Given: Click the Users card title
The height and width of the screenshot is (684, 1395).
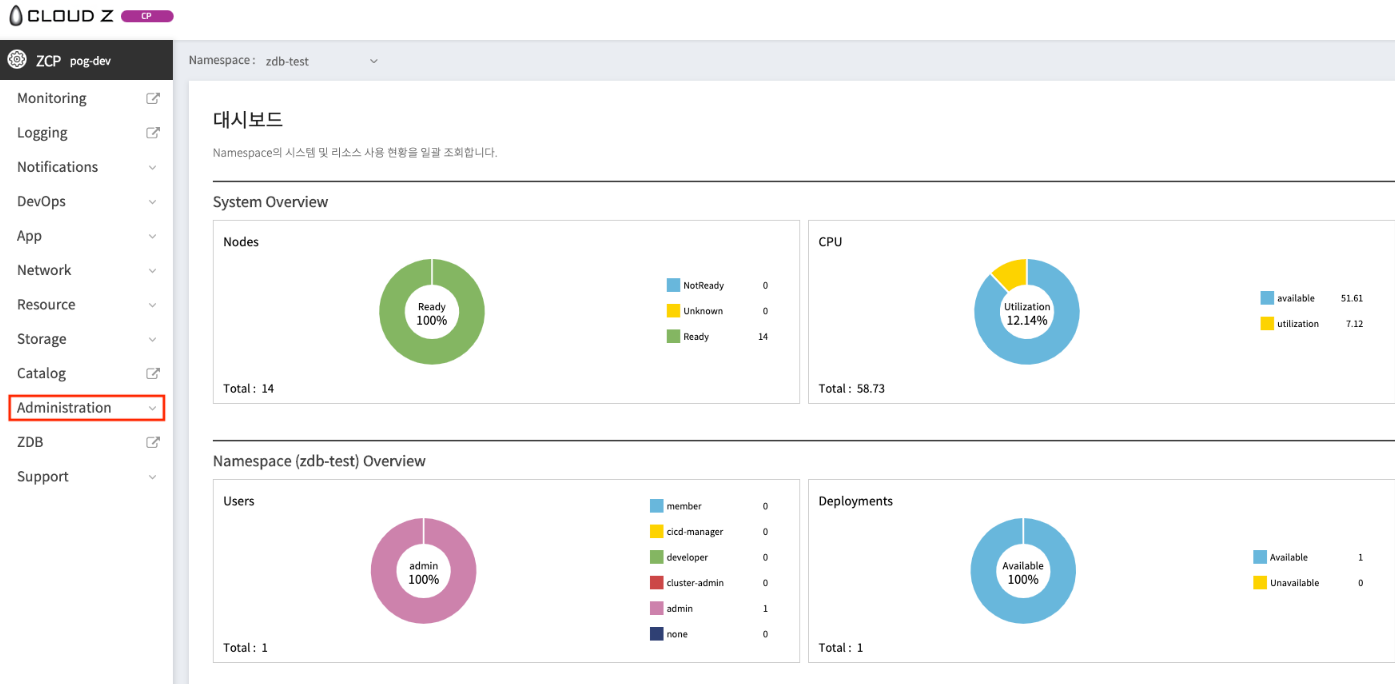Looking at the screenshot, I should pos(239,501).
